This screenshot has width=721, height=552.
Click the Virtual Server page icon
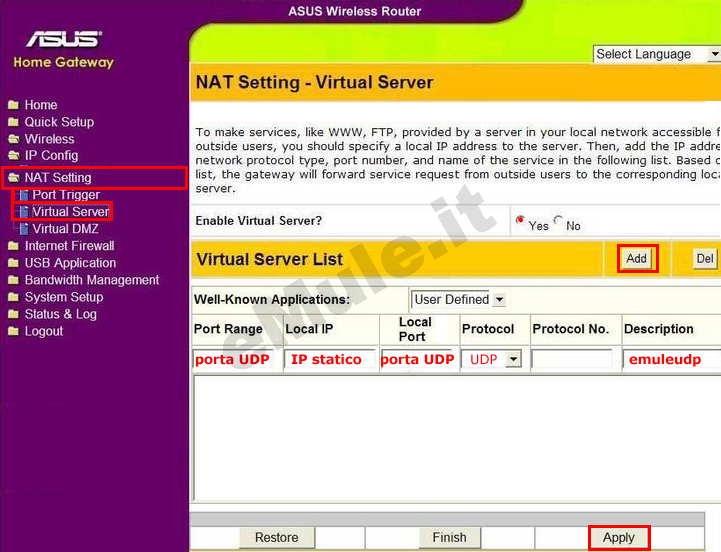(x=24, y=212)
